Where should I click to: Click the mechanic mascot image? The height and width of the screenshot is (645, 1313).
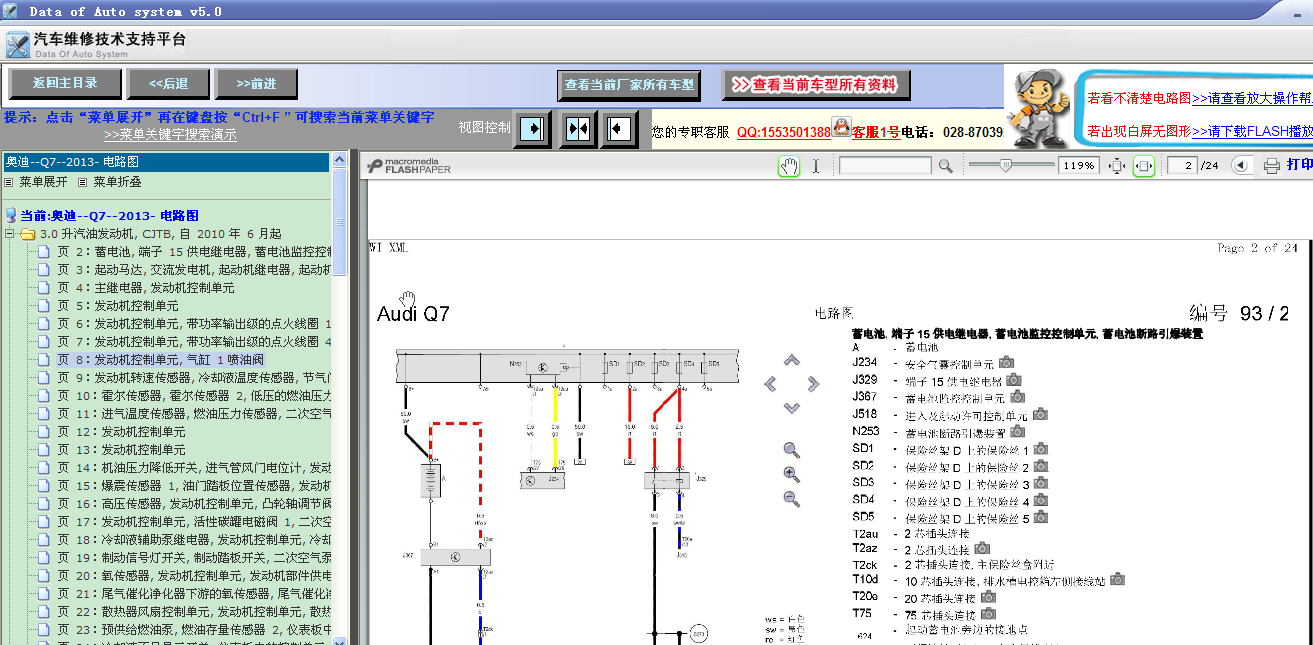click(1039, 108)
